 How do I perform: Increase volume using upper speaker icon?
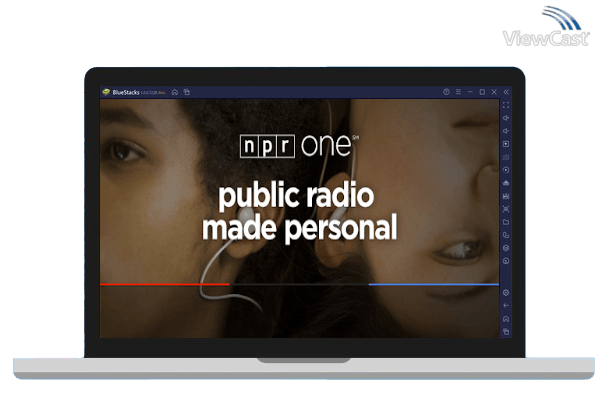(506, 118)
